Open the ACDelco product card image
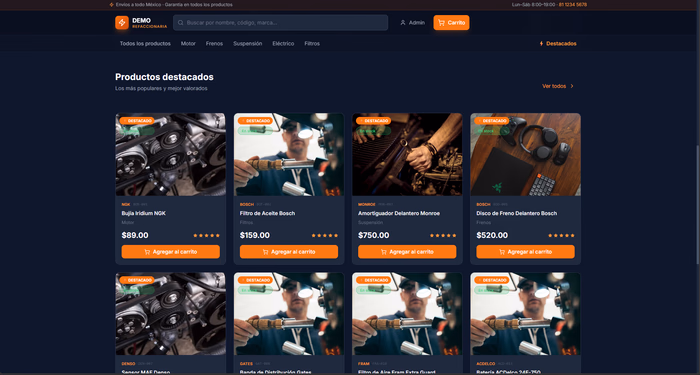 (x=525, y=314)
